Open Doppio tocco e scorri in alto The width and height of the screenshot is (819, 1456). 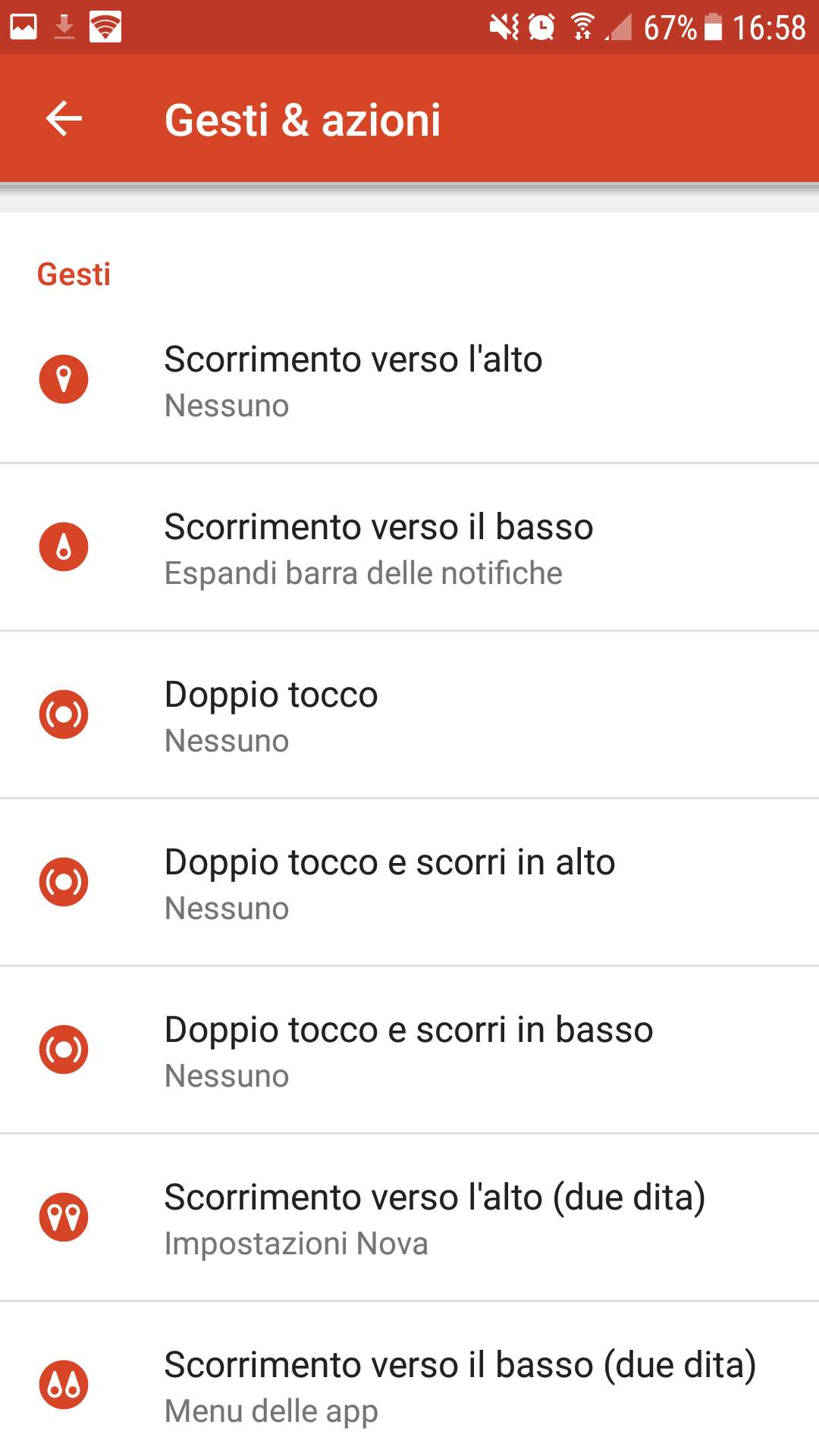pyautogui.click(x=390, y=862)
